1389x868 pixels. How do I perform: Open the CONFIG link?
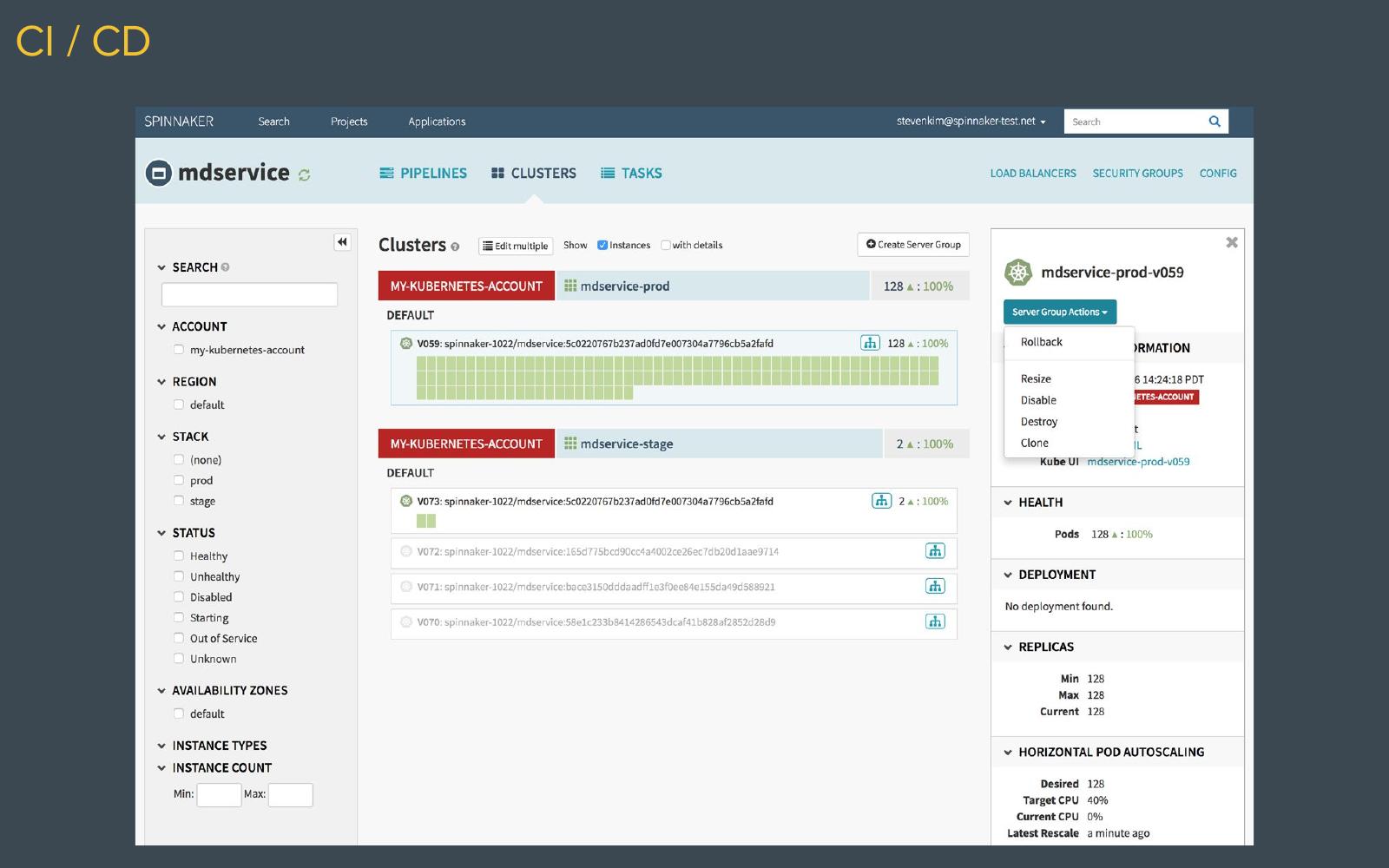click(1218, 174)
